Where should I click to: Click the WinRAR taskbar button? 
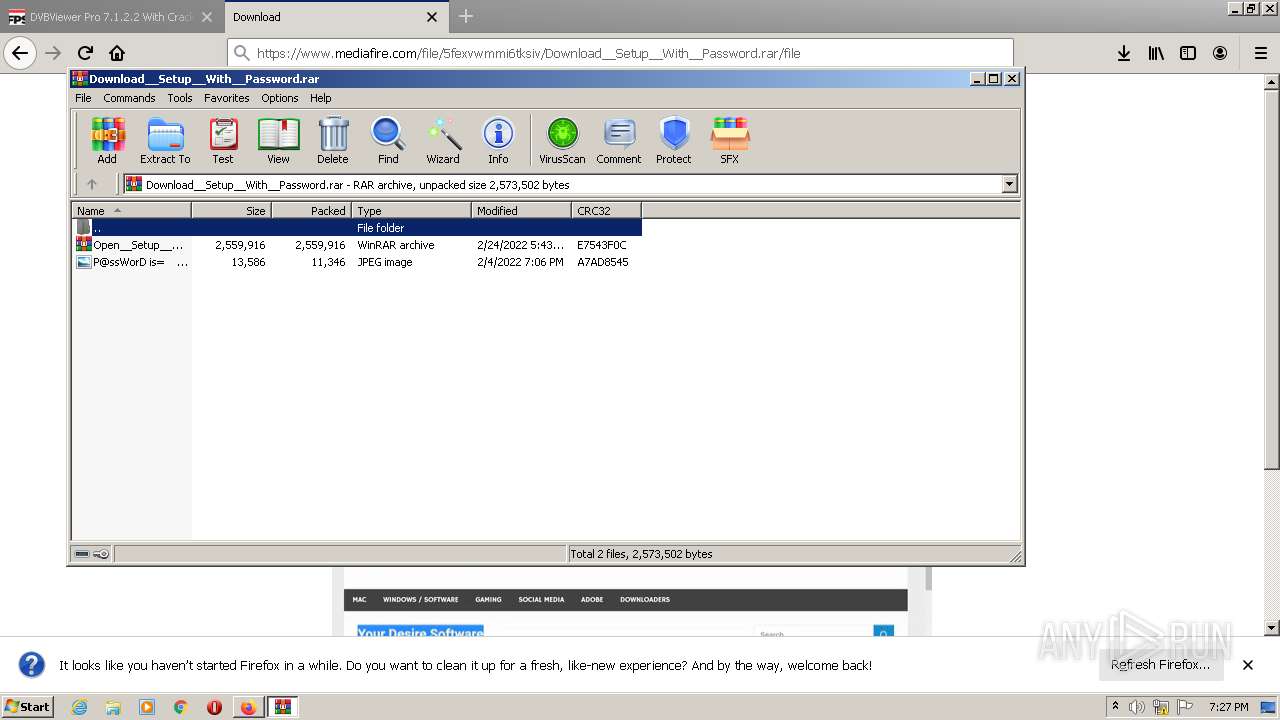click(x=283, y=707)
